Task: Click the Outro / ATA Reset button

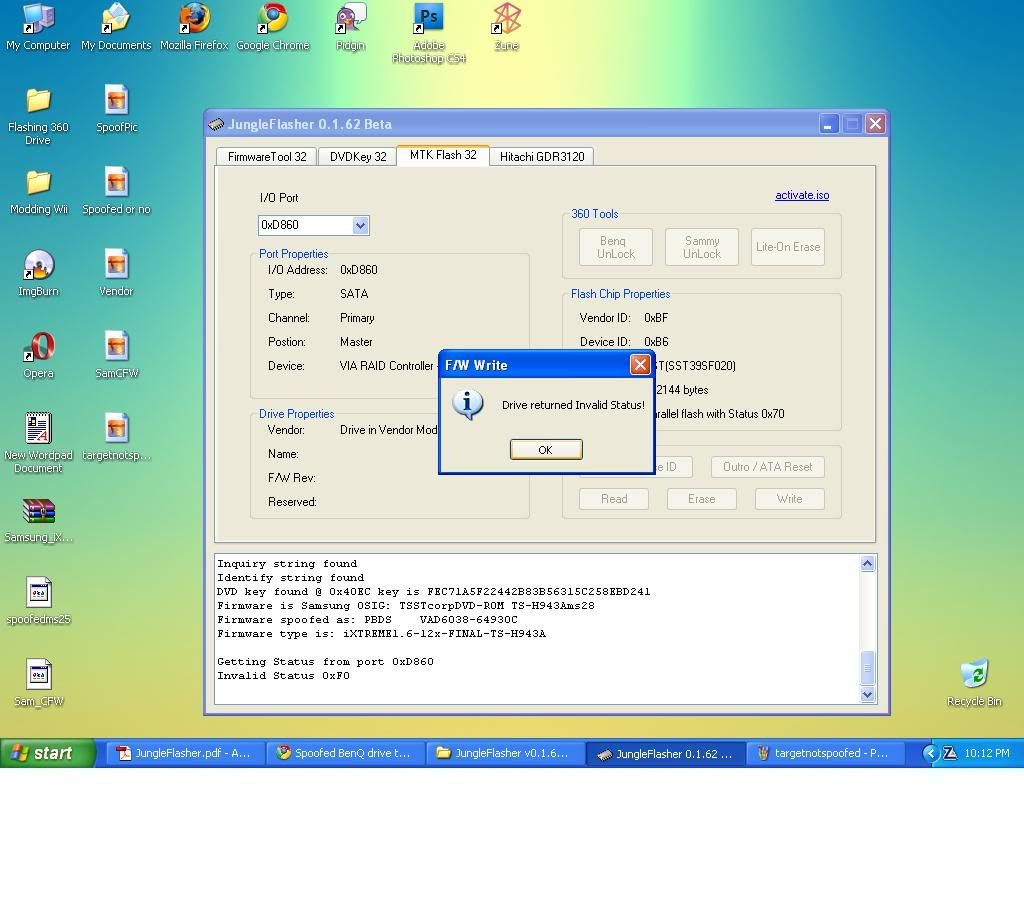Action: pos(767,467)
